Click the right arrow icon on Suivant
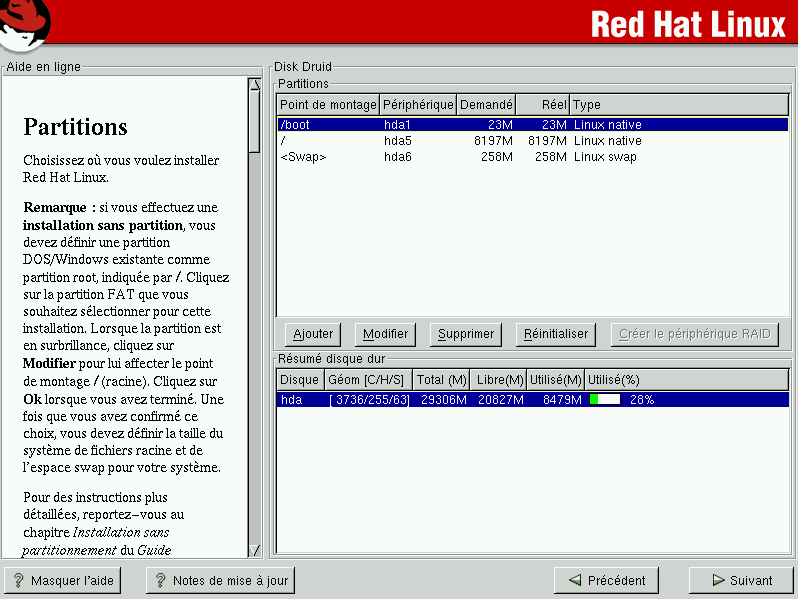Image resolution: width=798 pixels, height=599 pixels. click(x=718, y=580)
